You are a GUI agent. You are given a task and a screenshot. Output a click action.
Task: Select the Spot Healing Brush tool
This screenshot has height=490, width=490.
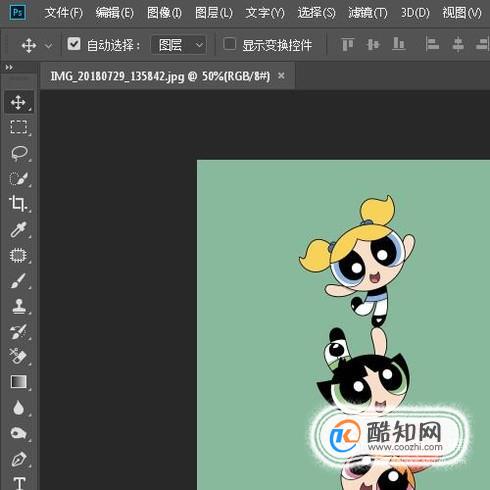[x=18, y=255]
